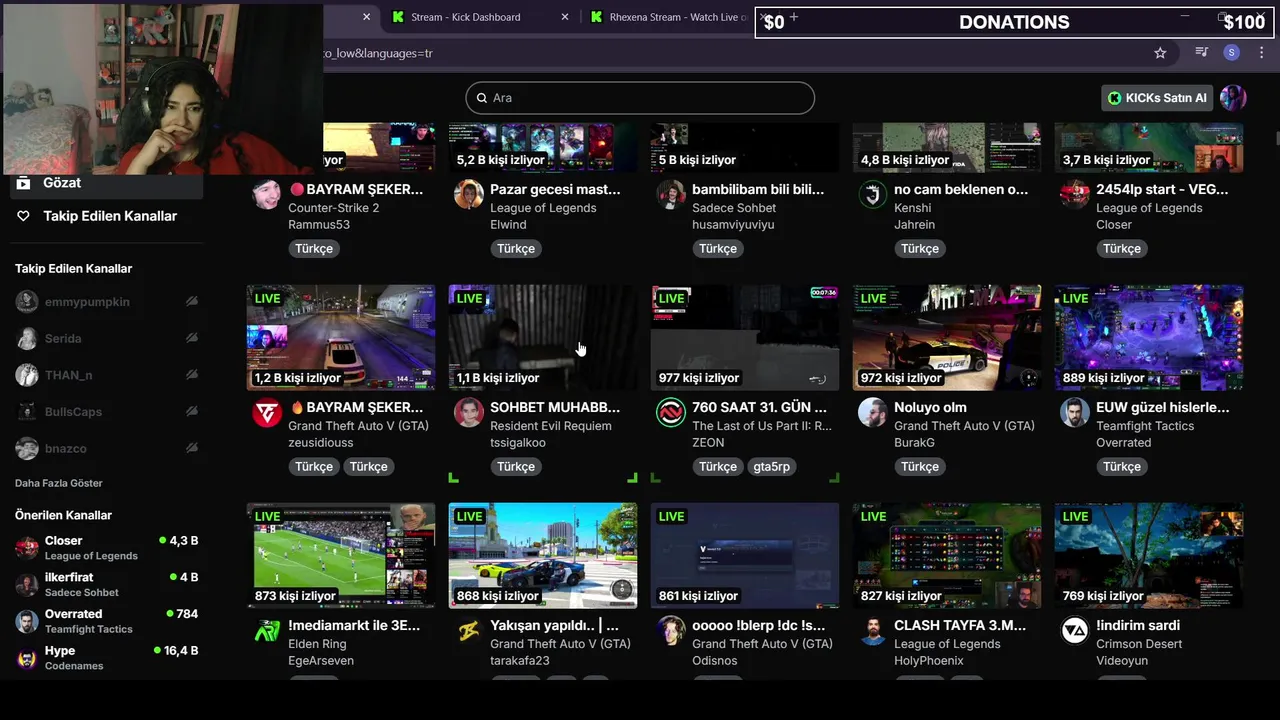Screen dimensions: 1280x720
Task: Click Jahrein's streamer avatar
Action: 872,194
